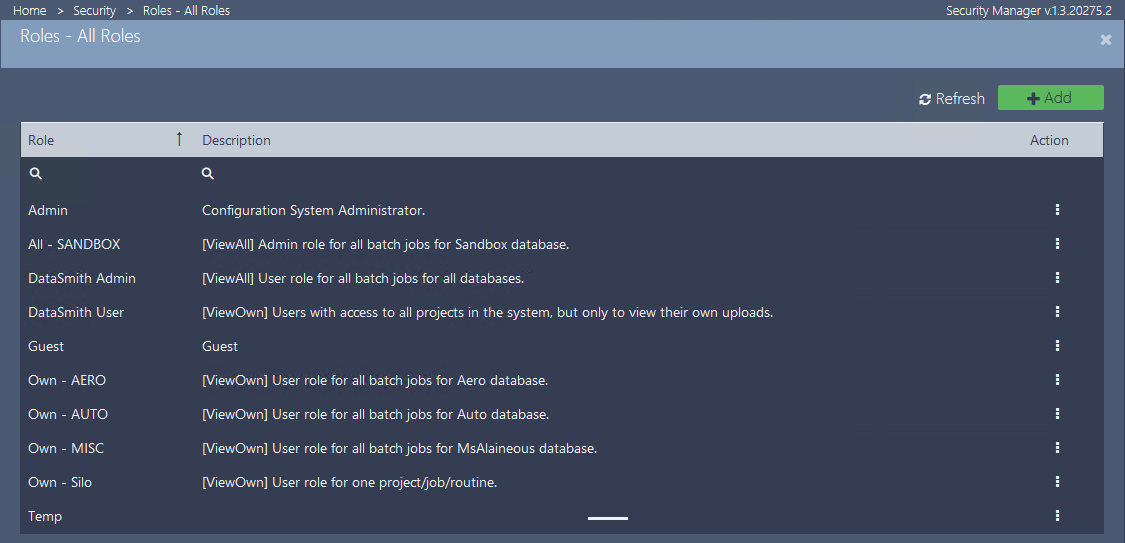Open action menu for Own - MISC role
This screenshot has width=1125, height=543.
pyautogui.click(x=1057, y=448)
